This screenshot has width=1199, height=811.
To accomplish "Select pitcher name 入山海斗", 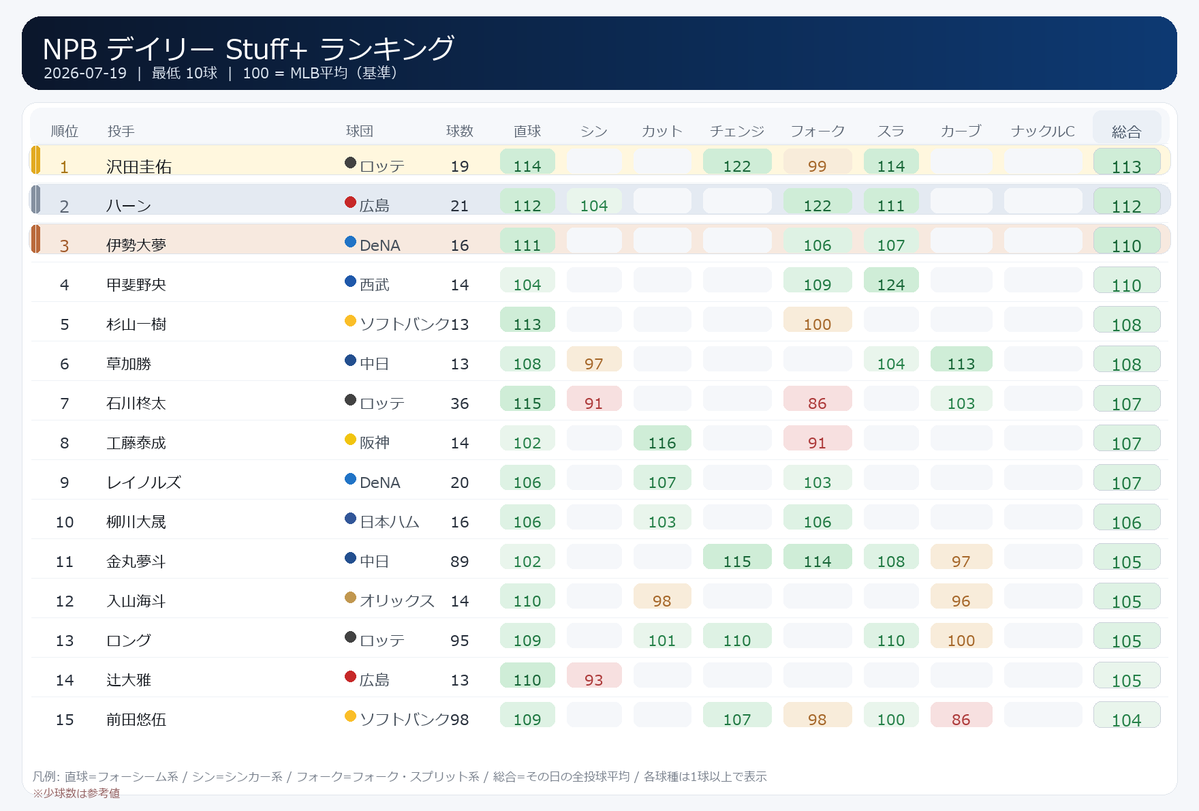I will click(x=136, y=601).
